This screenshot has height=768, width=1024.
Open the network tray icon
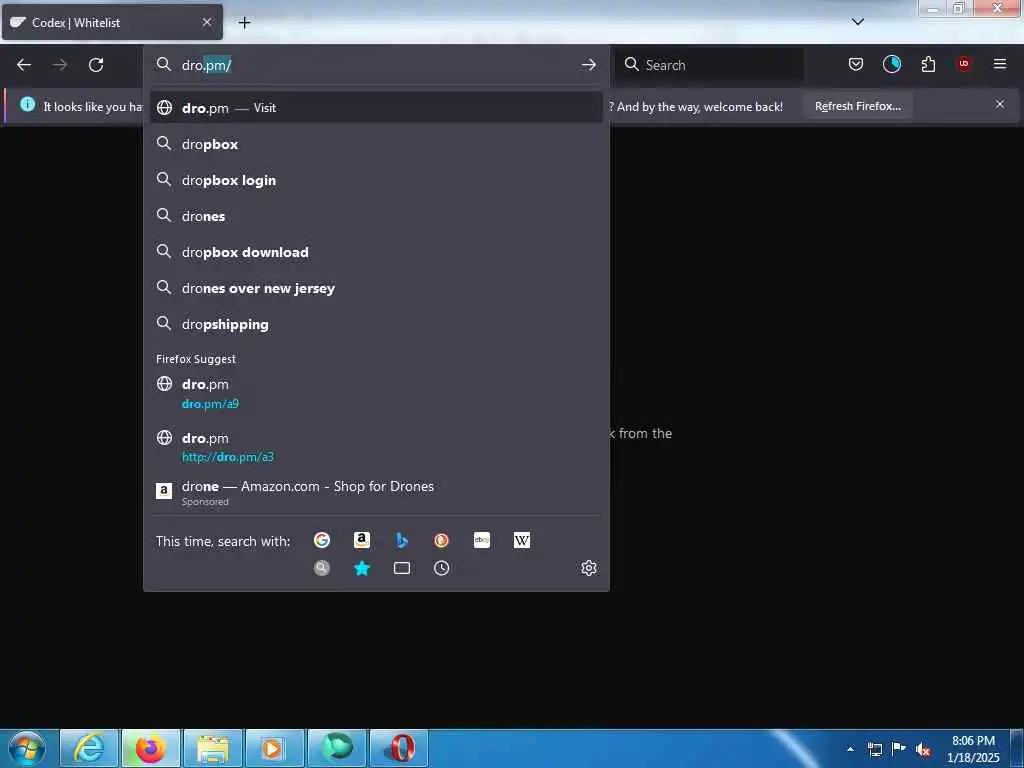click(875, 750)
